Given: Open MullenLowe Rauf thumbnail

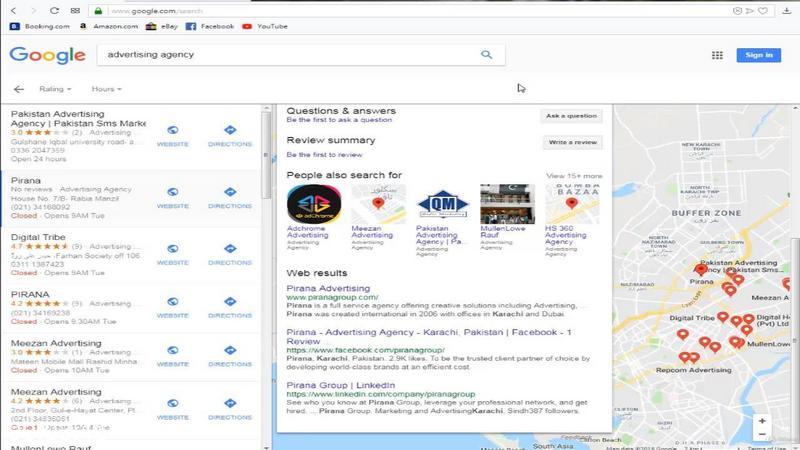Looking at the screenshot, I should (508, 204).
